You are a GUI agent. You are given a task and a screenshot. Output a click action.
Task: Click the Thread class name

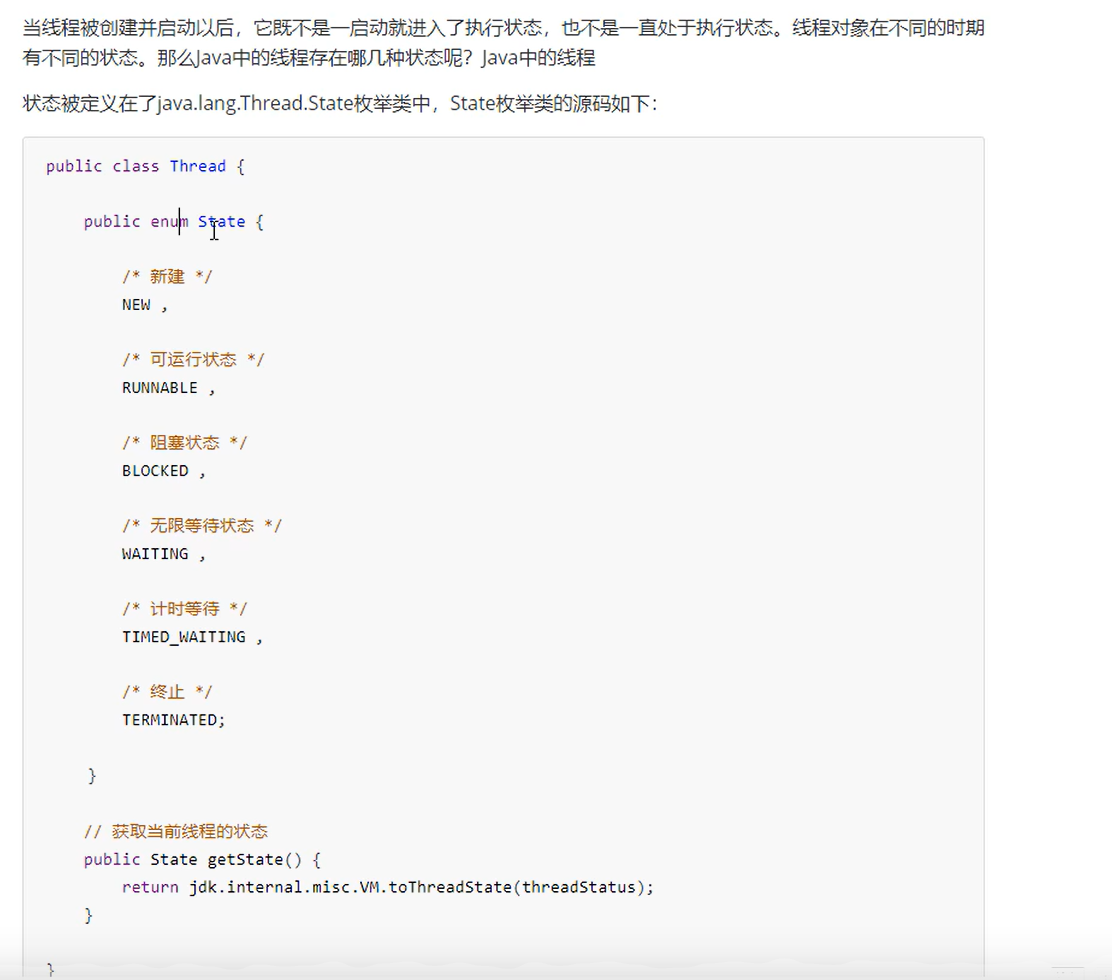(198, 166)
